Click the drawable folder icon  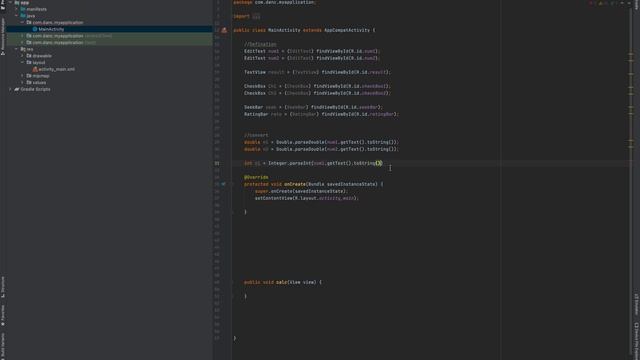click(29, 56)
